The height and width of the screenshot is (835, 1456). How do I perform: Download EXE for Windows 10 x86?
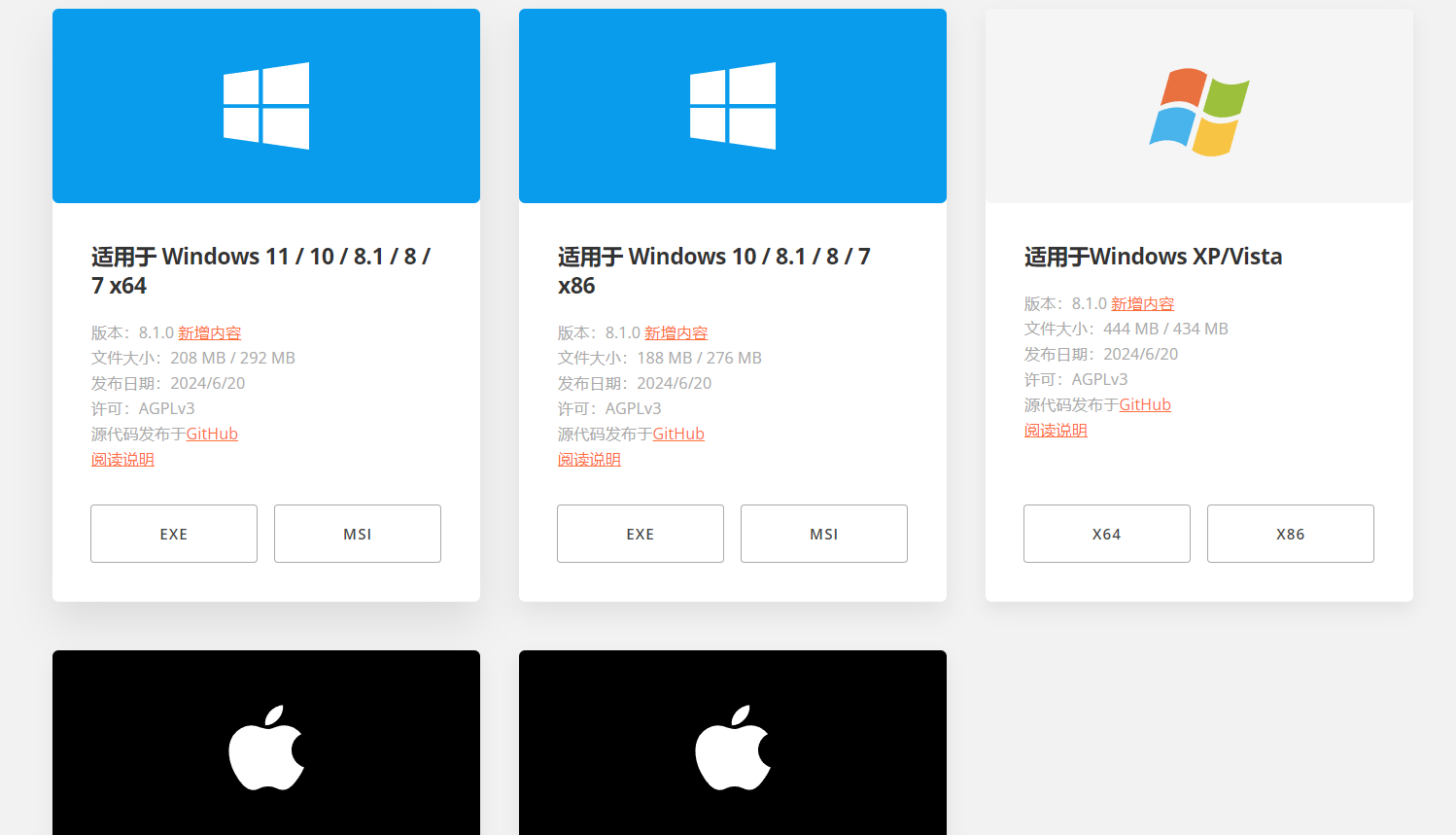coord(641,534)
